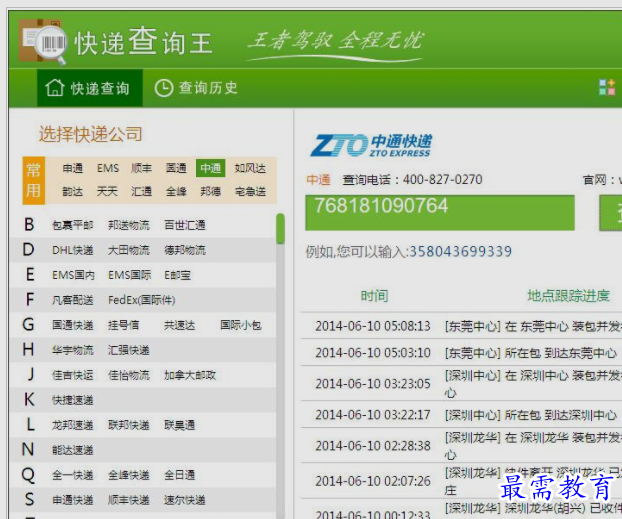The width and height of the screenshot is (622, 519).
Task: Click tracking row 2014-06-10 03:22:17
Action: pyautogui.click(x=461, y=415)
